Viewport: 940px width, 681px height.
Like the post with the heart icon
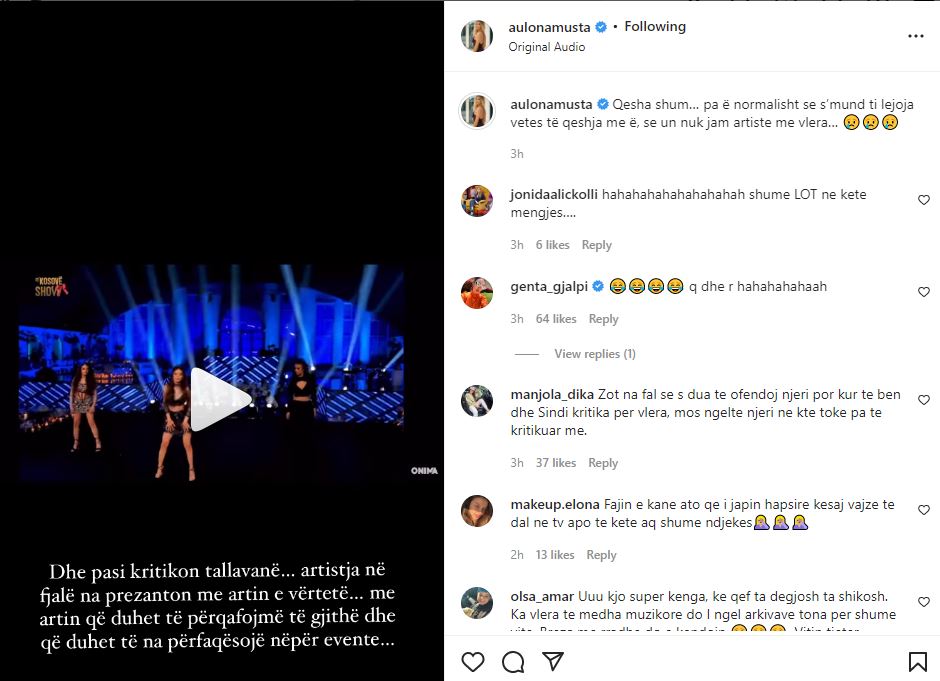473,661
